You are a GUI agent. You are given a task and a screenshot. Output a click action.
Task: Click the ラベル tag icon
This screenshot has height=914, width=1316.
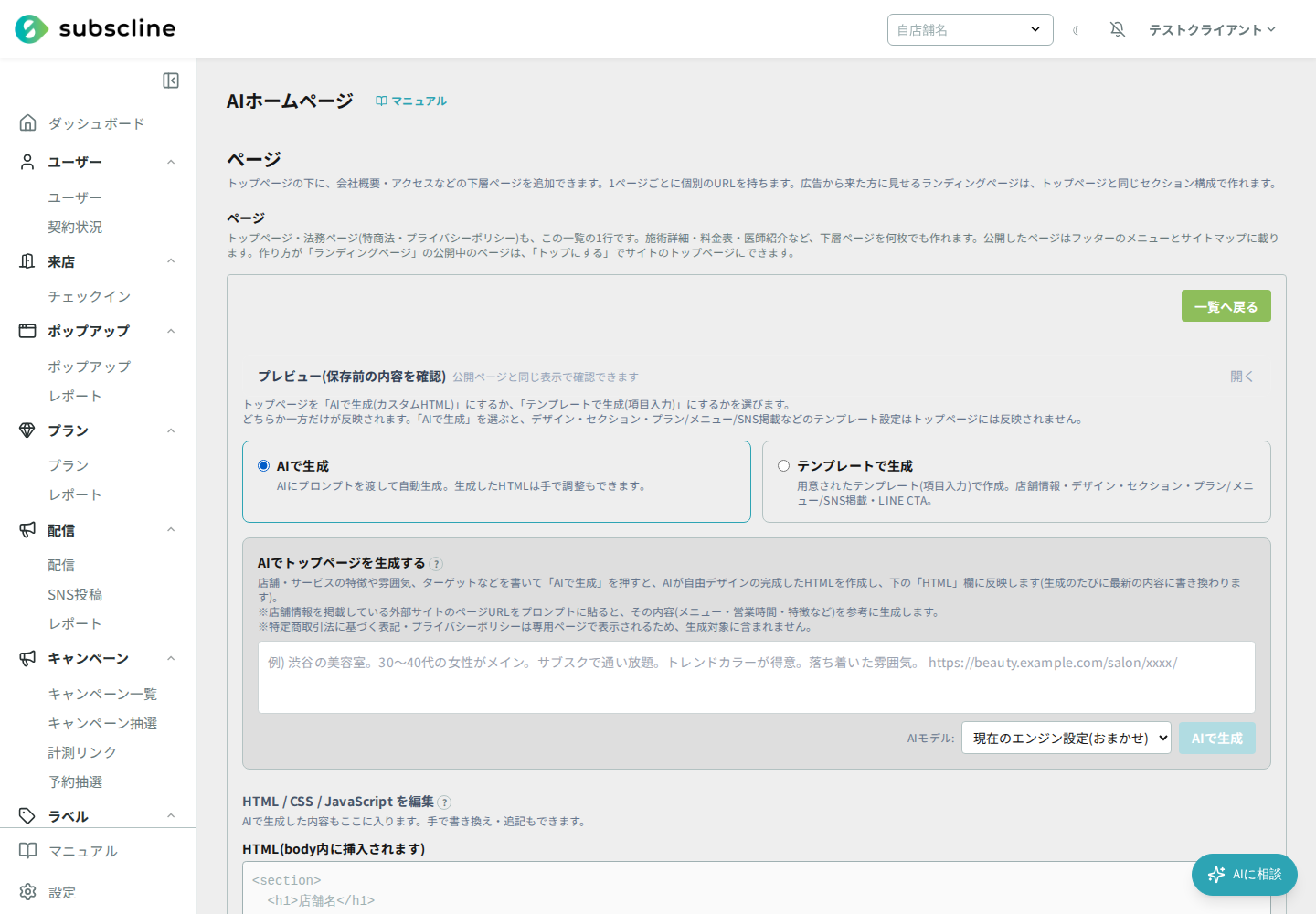coord(27,816)
